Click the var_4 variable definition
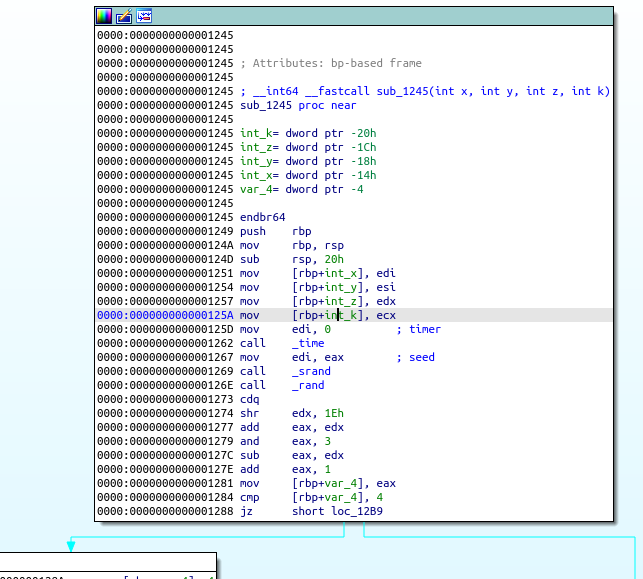This screenshot has width=643, height=579. (255, 189)
